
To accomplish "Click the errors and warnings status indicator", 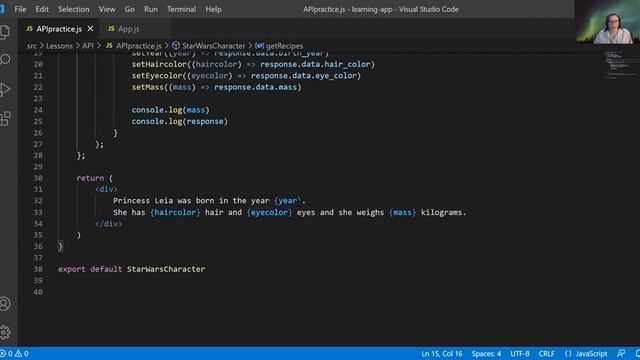I will click(14, 353).
